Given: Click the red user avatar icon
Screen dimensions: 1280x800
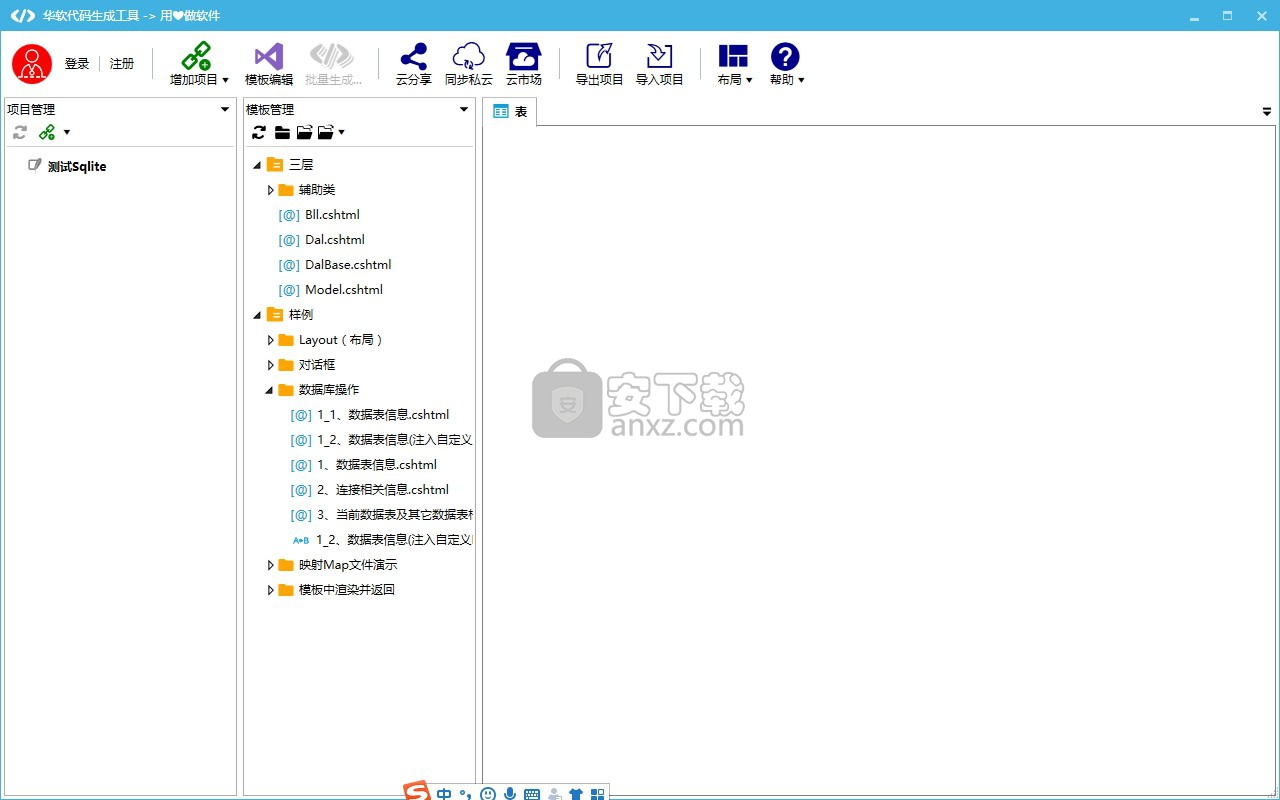Looking at the screenshot, I should click(x=32, y=64).
